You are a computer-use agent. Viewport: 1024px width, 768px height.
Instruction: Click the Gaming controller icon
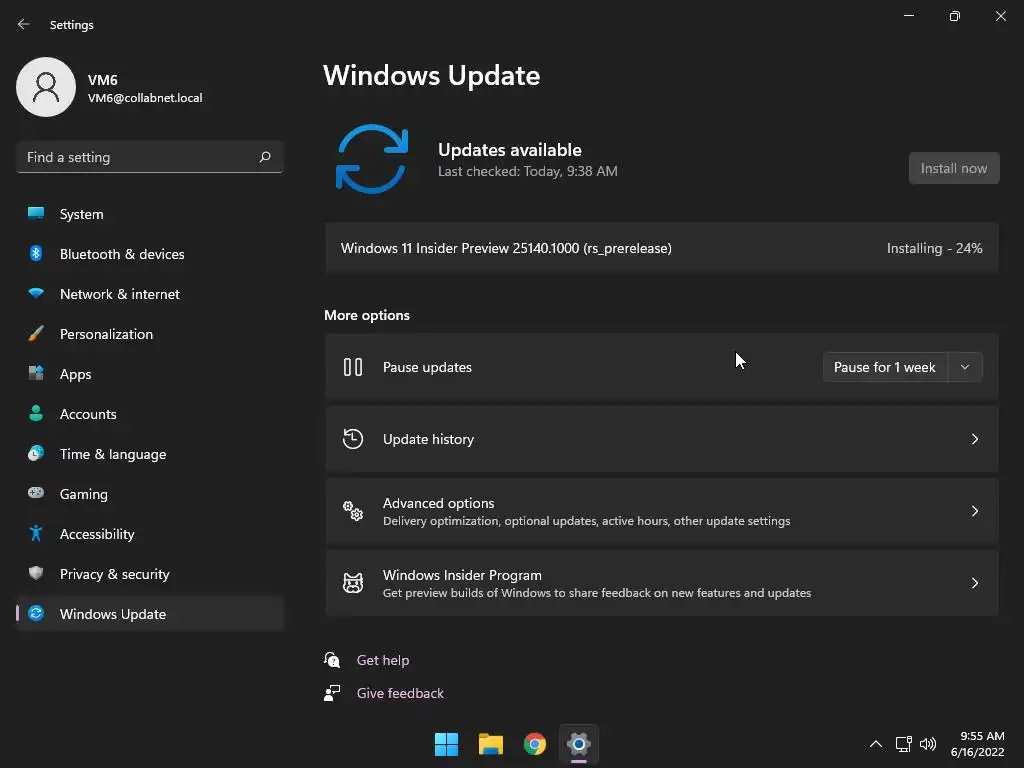(x=36, y=493)
